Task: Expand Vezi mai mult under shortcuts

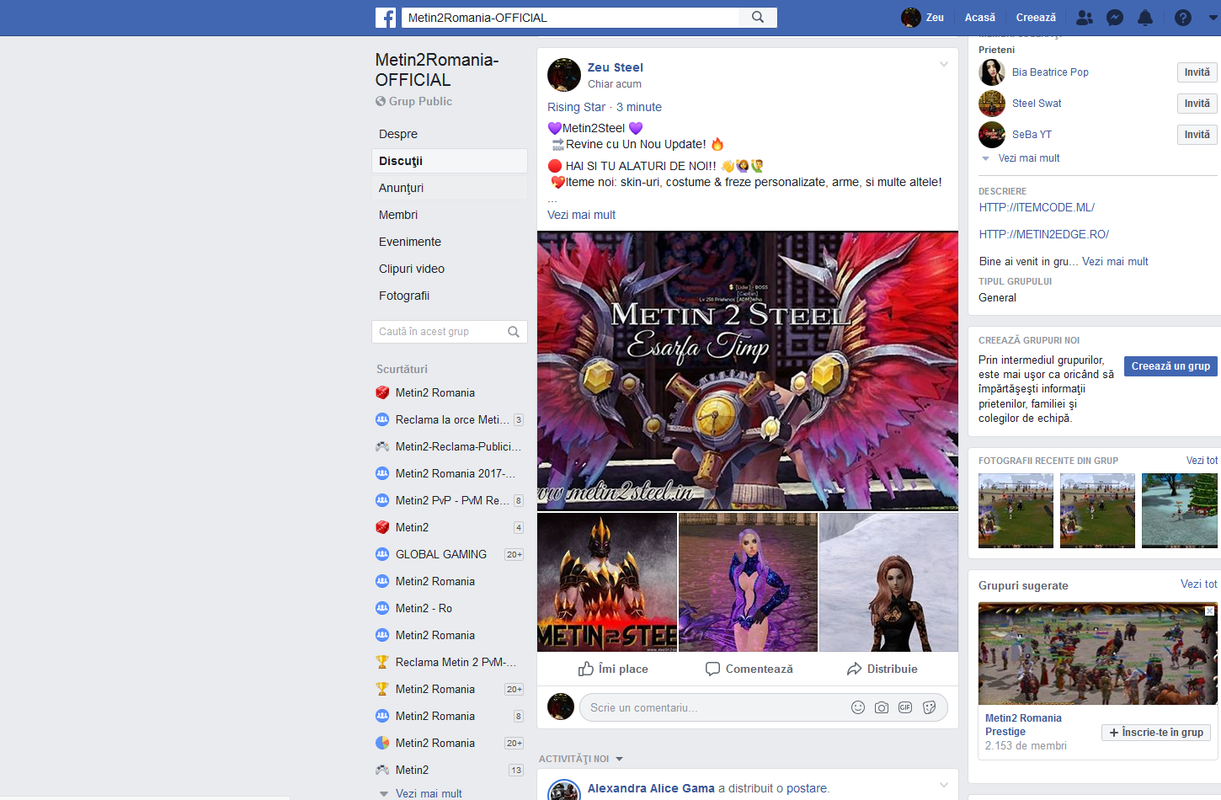Action: point(428,793)
